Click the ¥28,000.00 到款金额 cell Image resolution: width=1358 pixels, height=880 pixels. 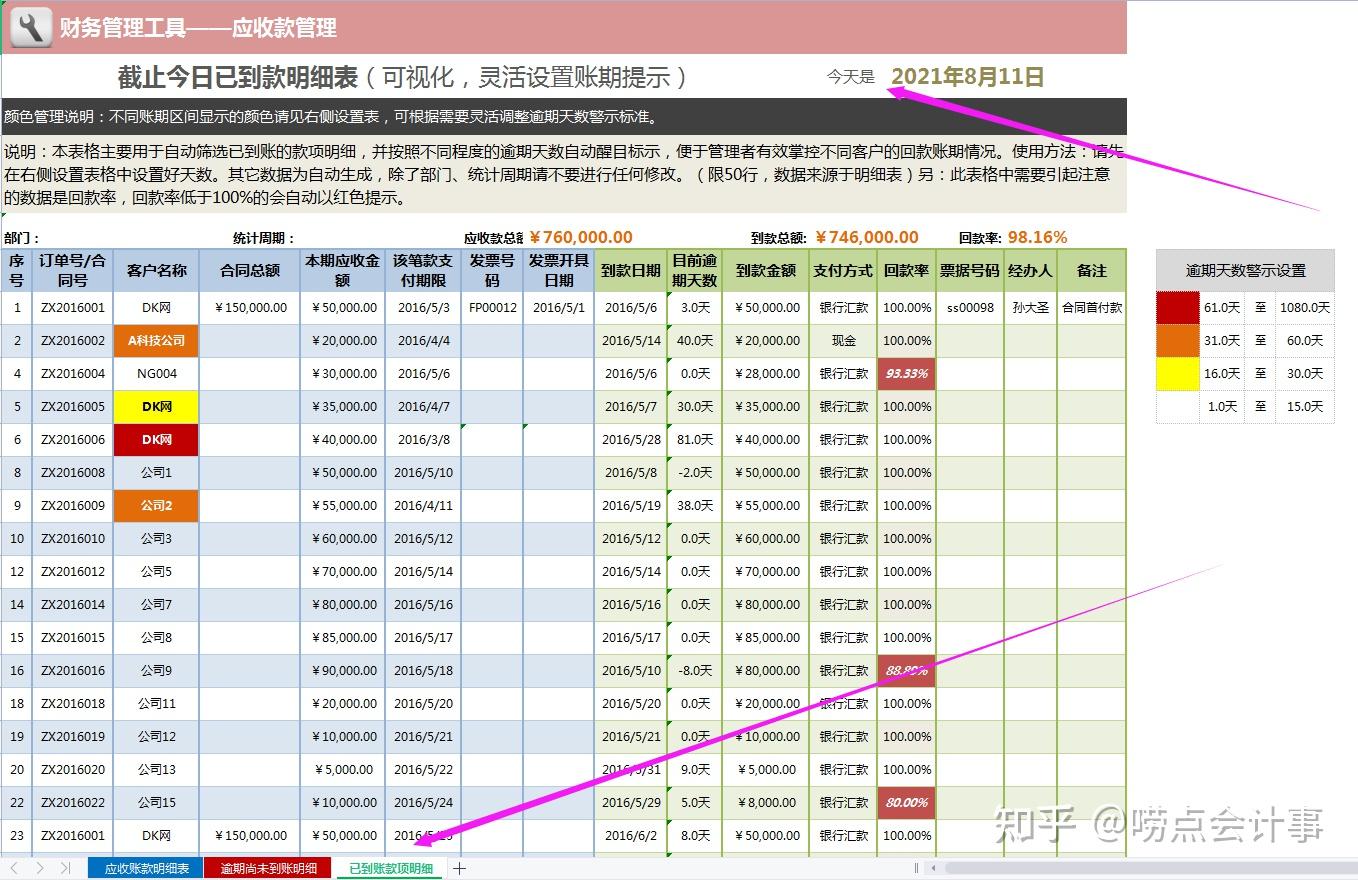coord(766,373)
